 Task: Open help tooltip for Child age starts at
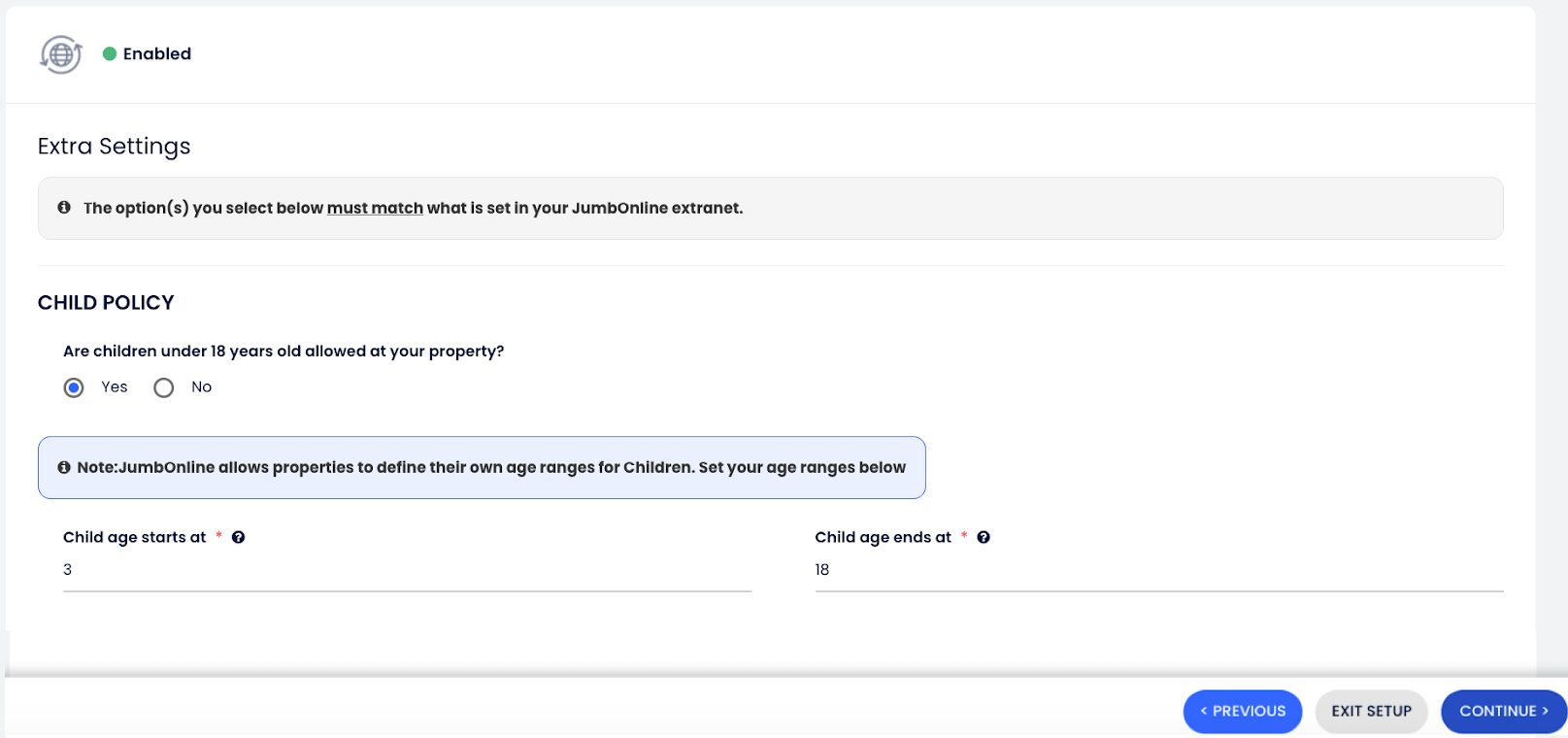(238, 537)
